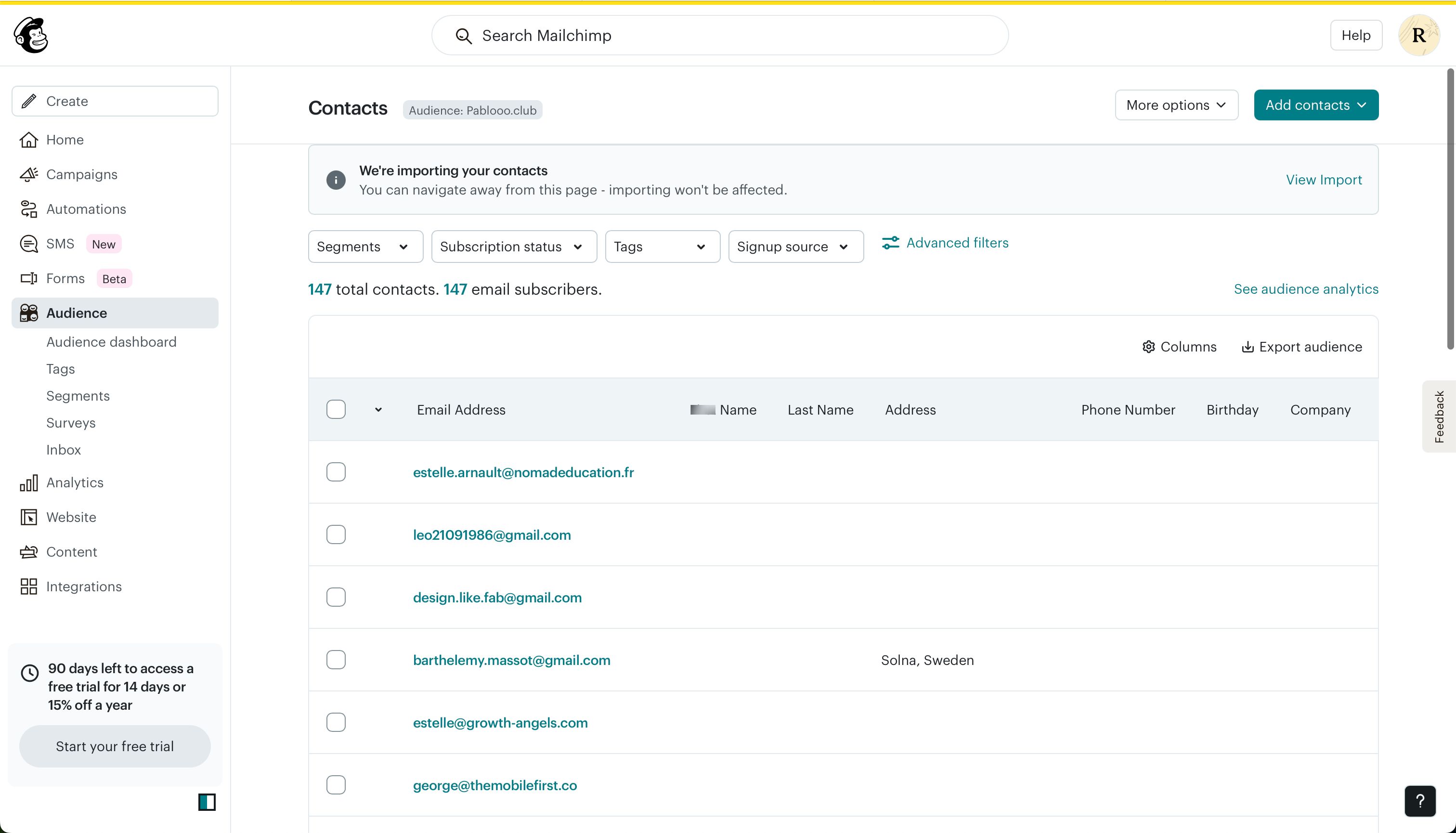This screenshot has height=833, width=1456.
Task: Open the Tags filter dropdown
Action: tap(663, 247)
